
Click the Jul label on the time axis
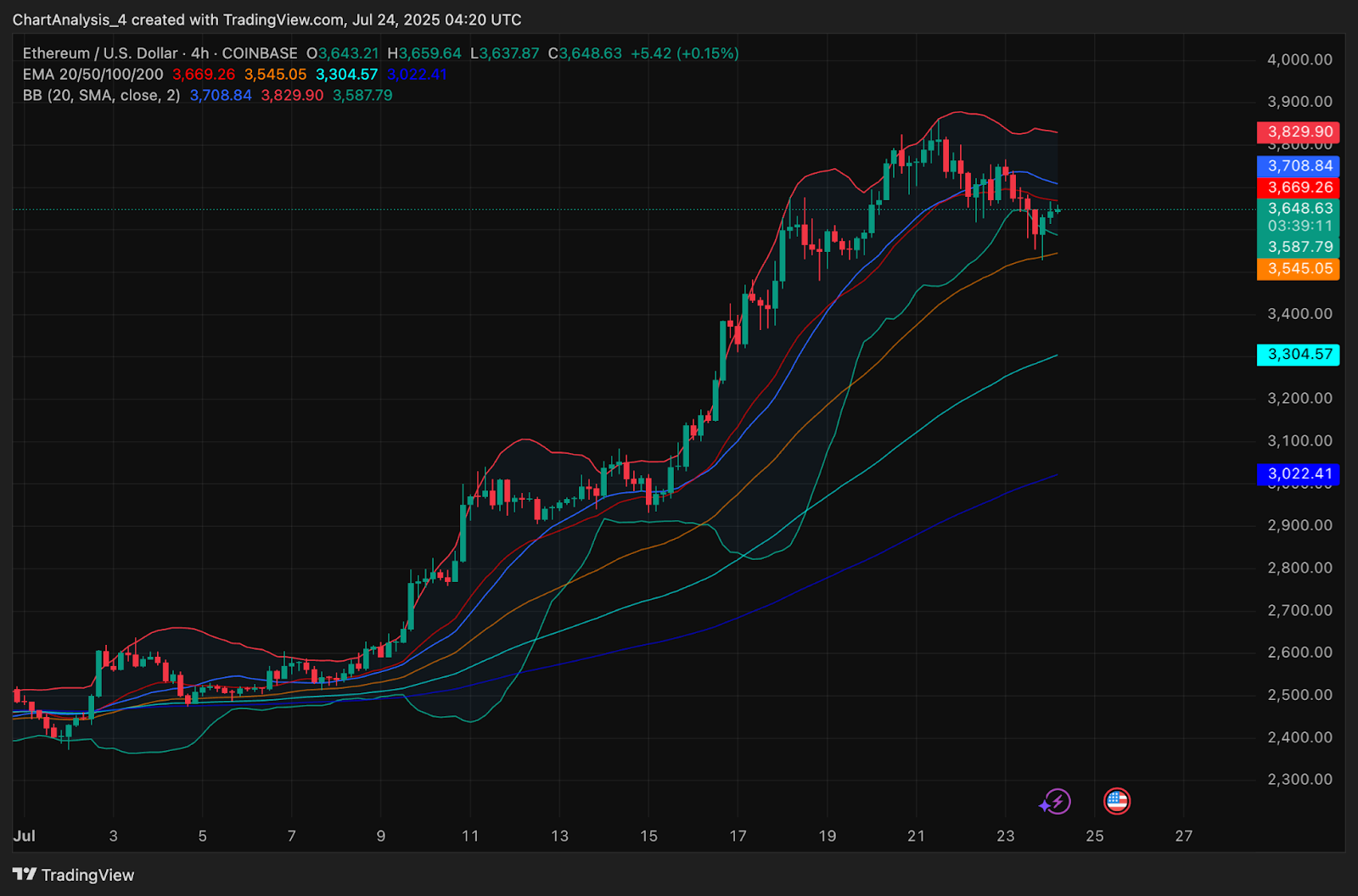(25, 836)
